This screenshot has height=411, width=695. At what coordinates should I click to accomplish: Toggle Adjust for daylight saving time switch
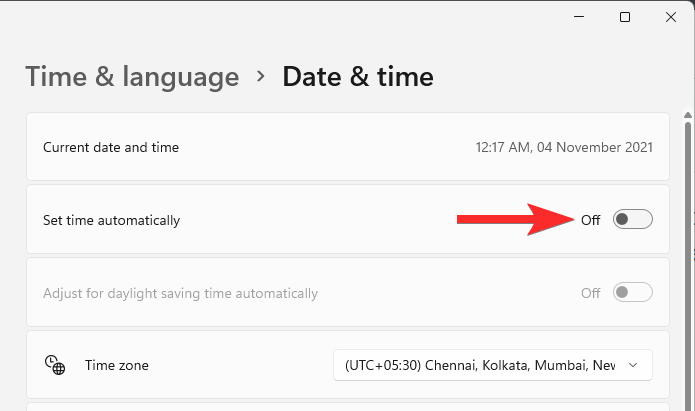click(x=632, y=293)
